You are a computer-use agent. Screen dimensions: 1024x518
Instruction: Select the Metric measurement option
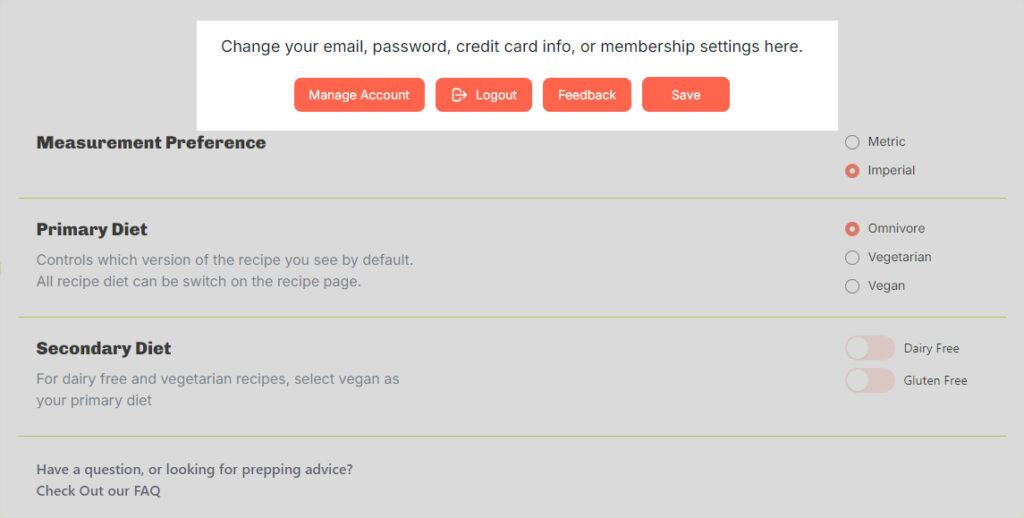pos(852,142)
